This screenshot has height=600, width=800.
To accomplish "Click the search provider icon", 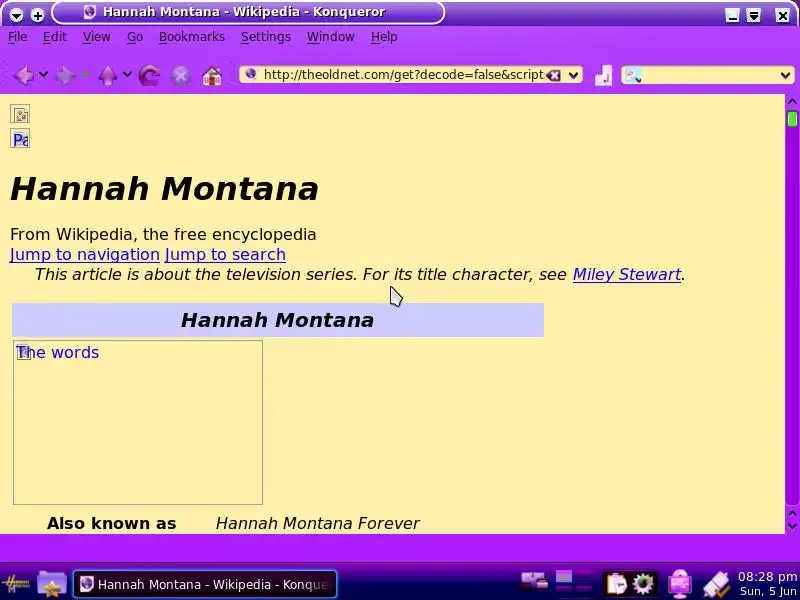I will [x=633, y=76].
